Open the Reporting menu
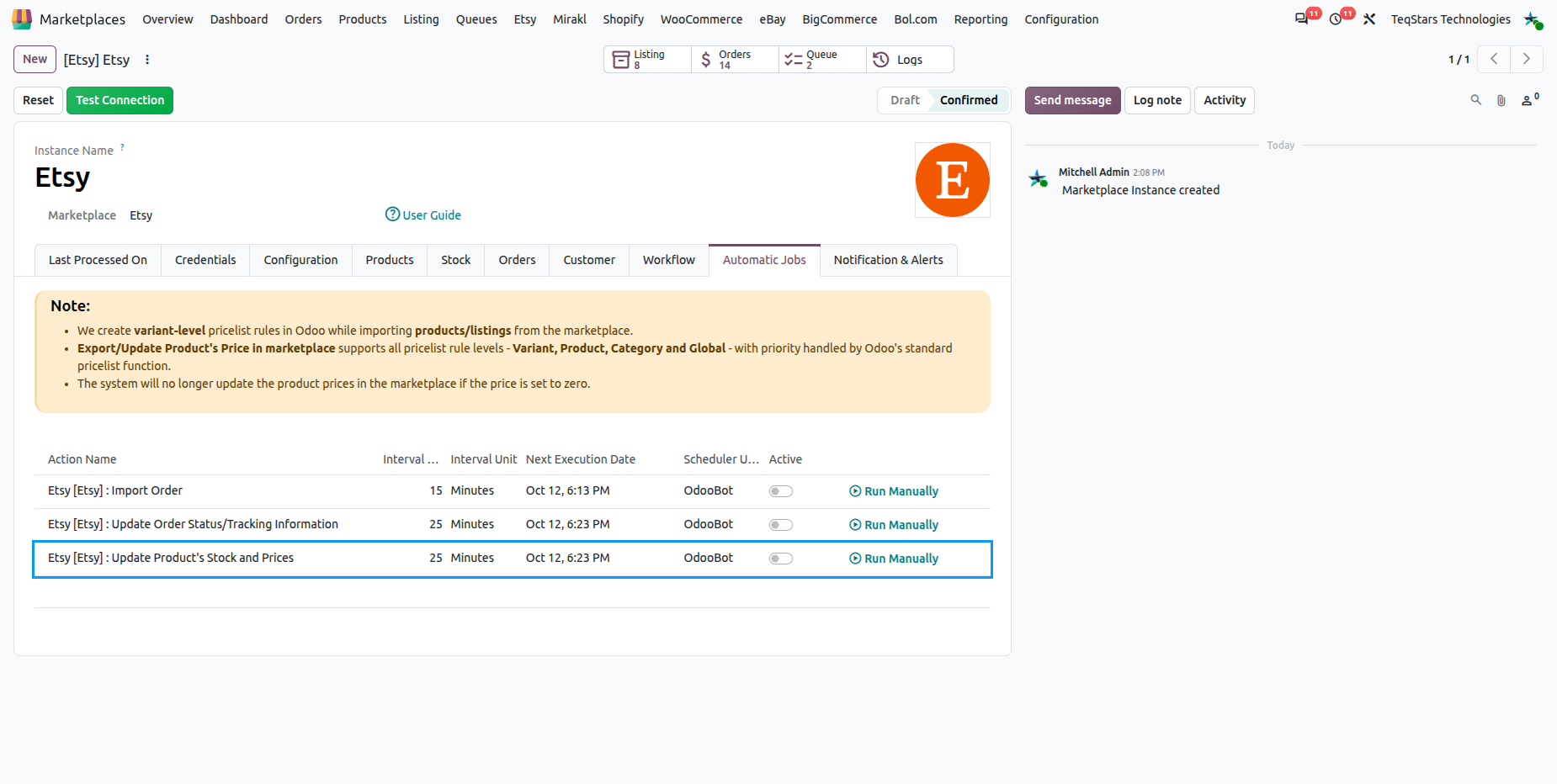Image resolution: width=1557 pixels, height=784 pixels. point(980,19)
